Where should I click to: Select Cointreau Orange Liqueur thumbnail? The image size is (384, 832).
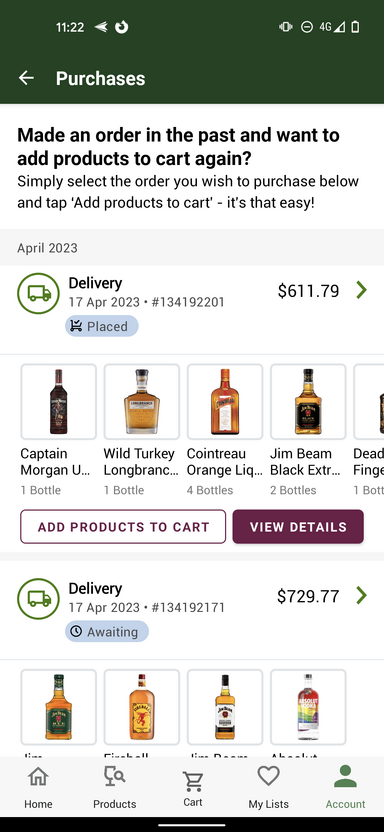[225, 402]
